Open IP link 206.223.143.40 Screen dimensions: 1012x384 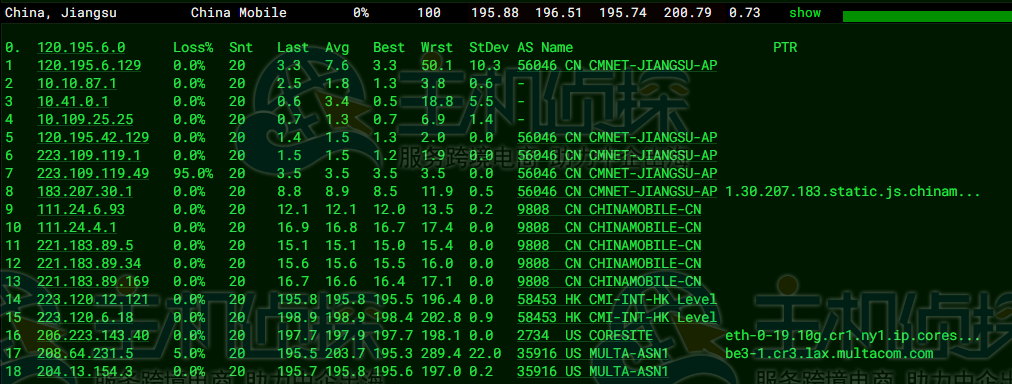(93, 336)
